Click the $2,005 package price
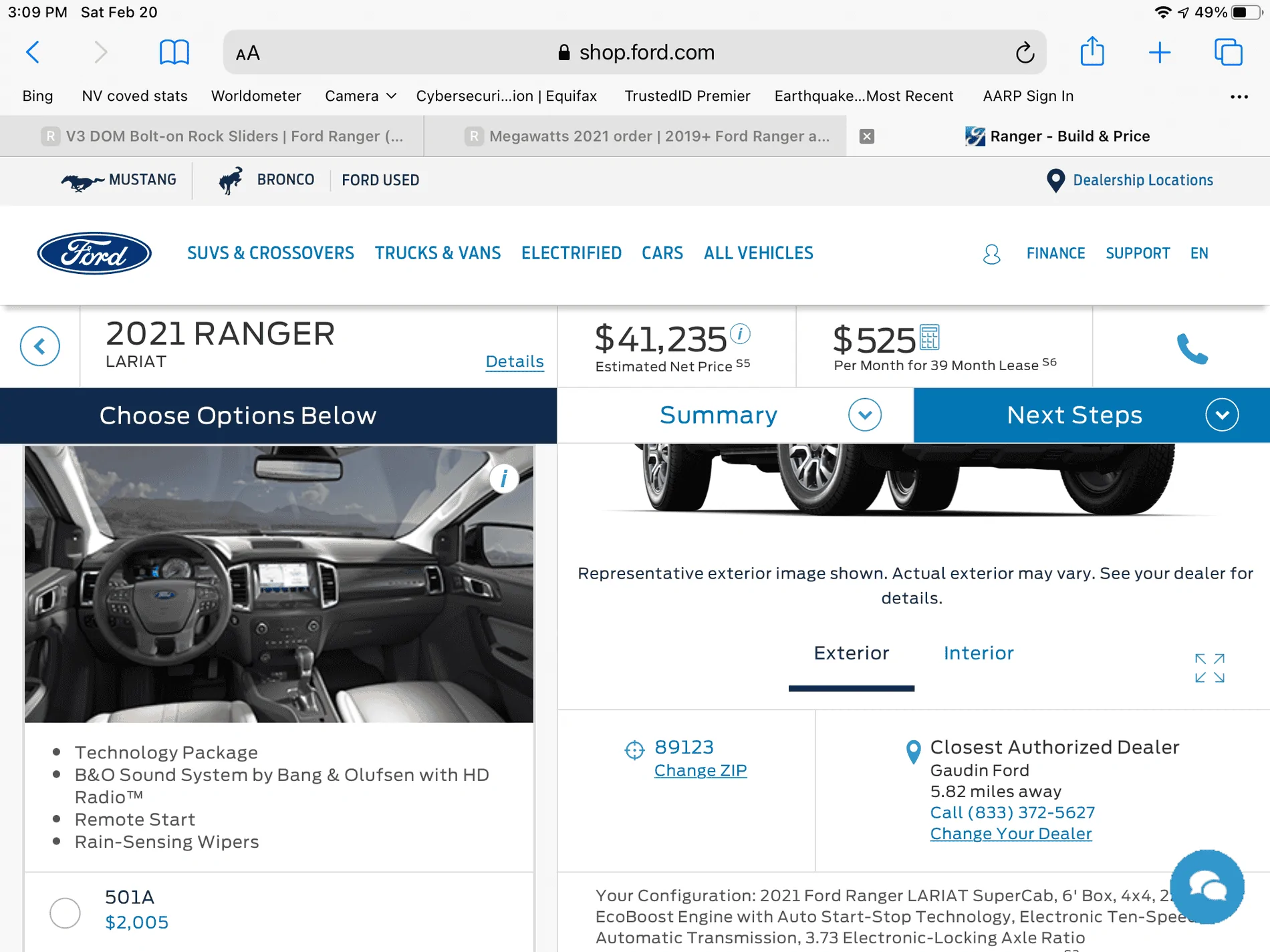This screenshot has width=1270, height=952. point(136,923)
